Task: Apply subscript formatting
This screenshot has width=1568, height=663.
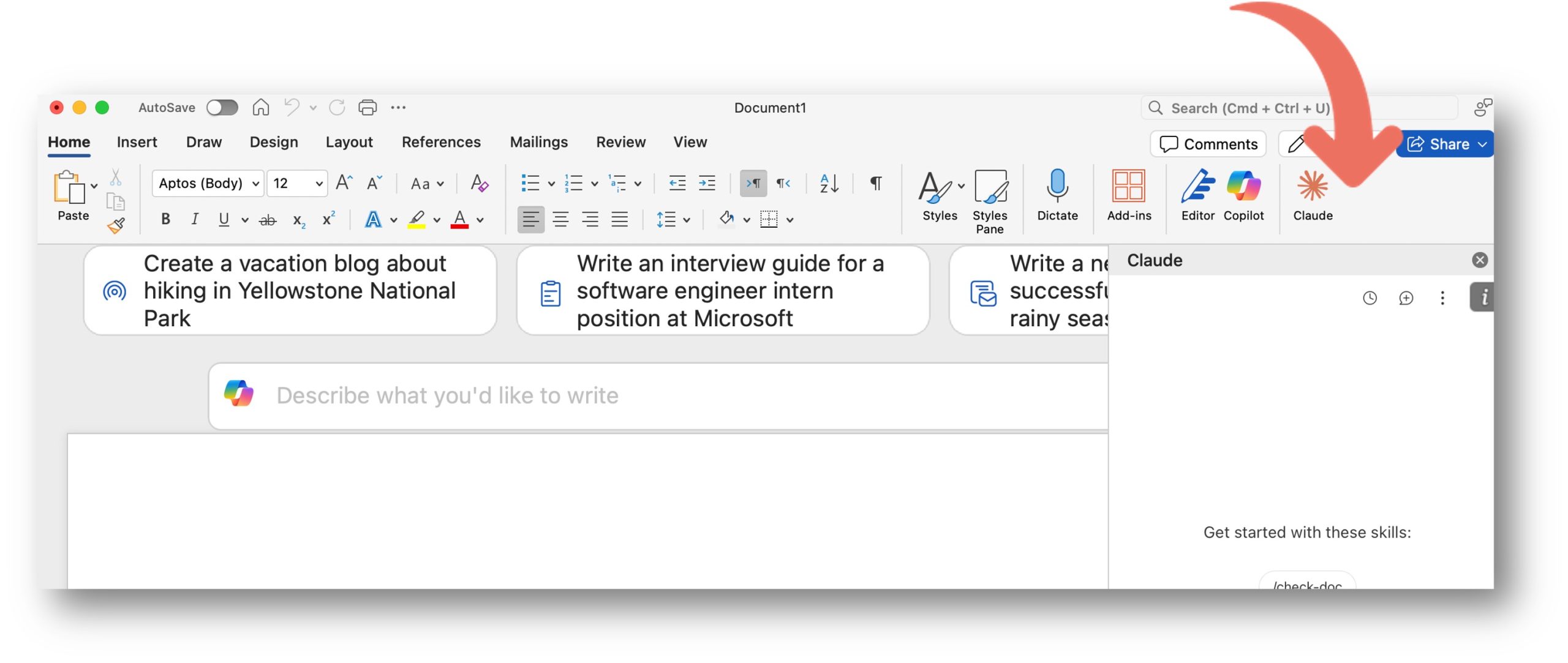Action: (298, 220)
